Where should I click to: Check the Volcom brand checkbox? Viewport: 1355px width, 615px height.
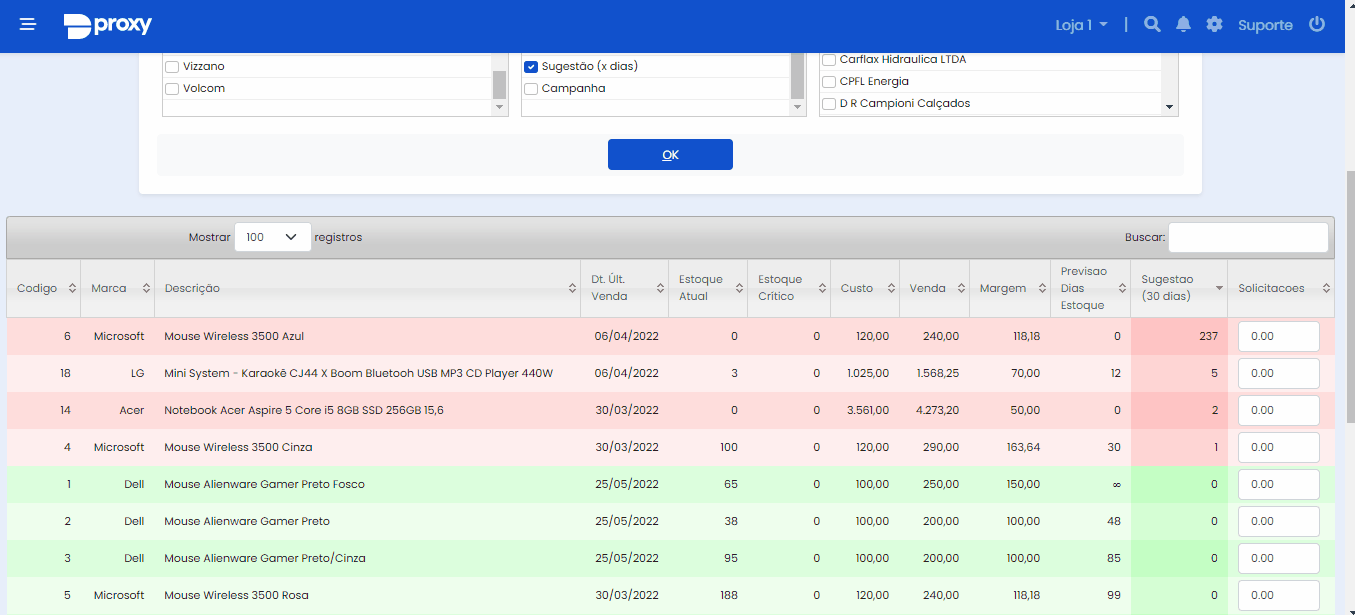coord(172,89)
